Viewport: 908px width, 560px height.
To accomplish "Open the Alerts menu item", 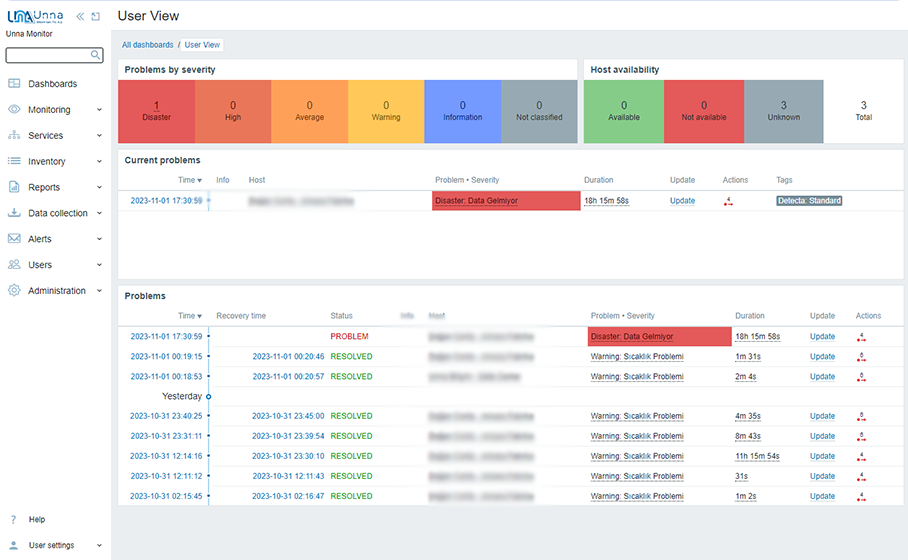I will pos(40,239).
